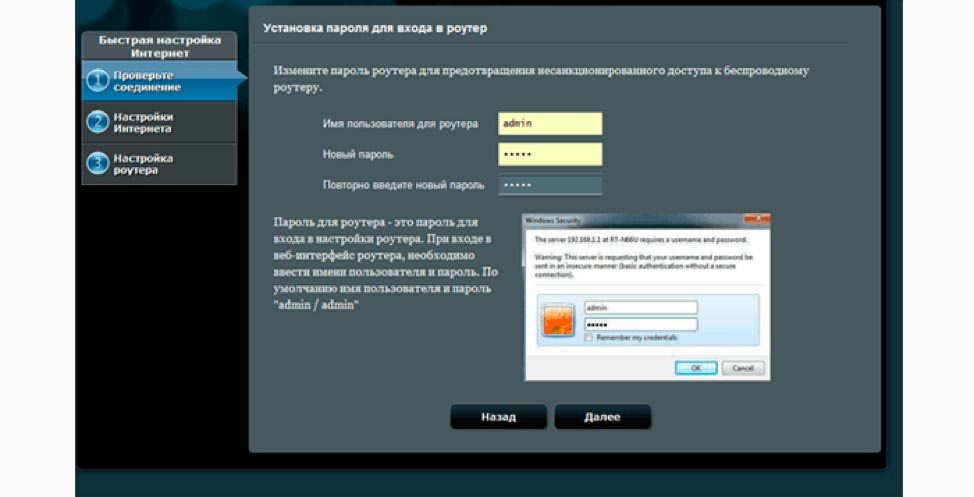Tick the Remember my credentials checkbox

(x=588, y=337)
